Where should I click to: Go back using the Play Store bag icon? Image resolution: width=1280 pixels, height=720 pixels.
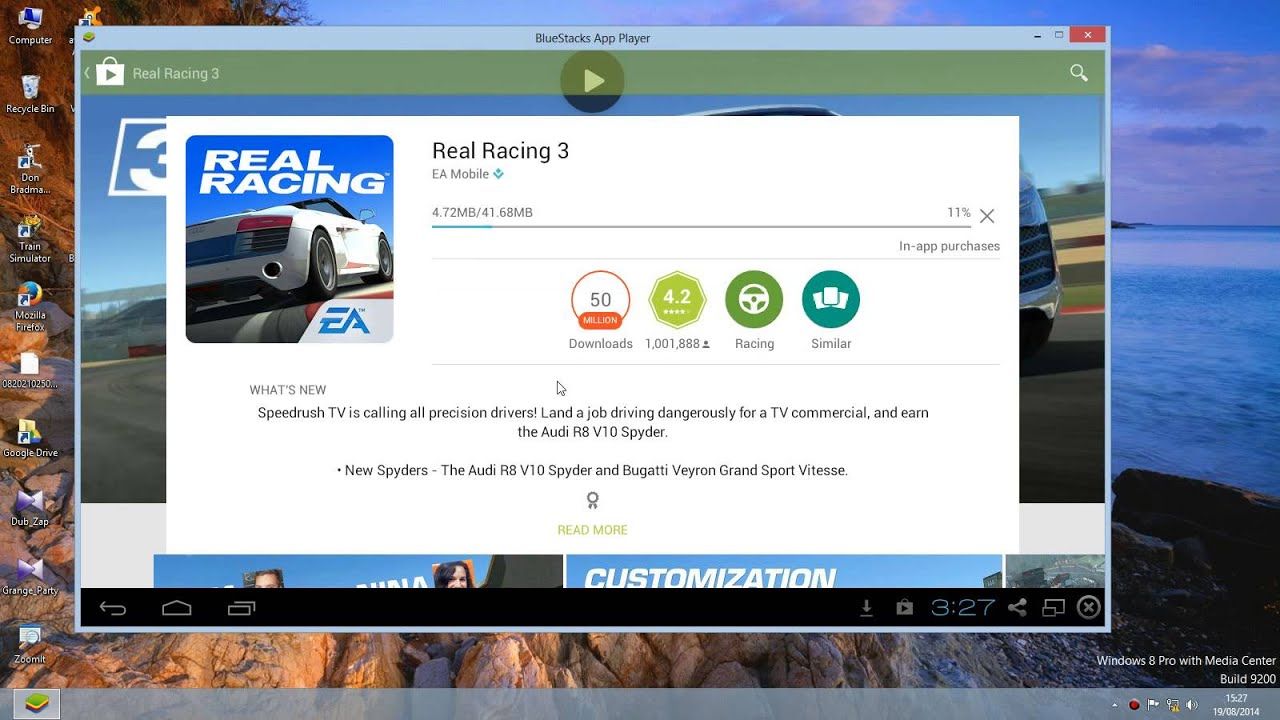(109, 73)
